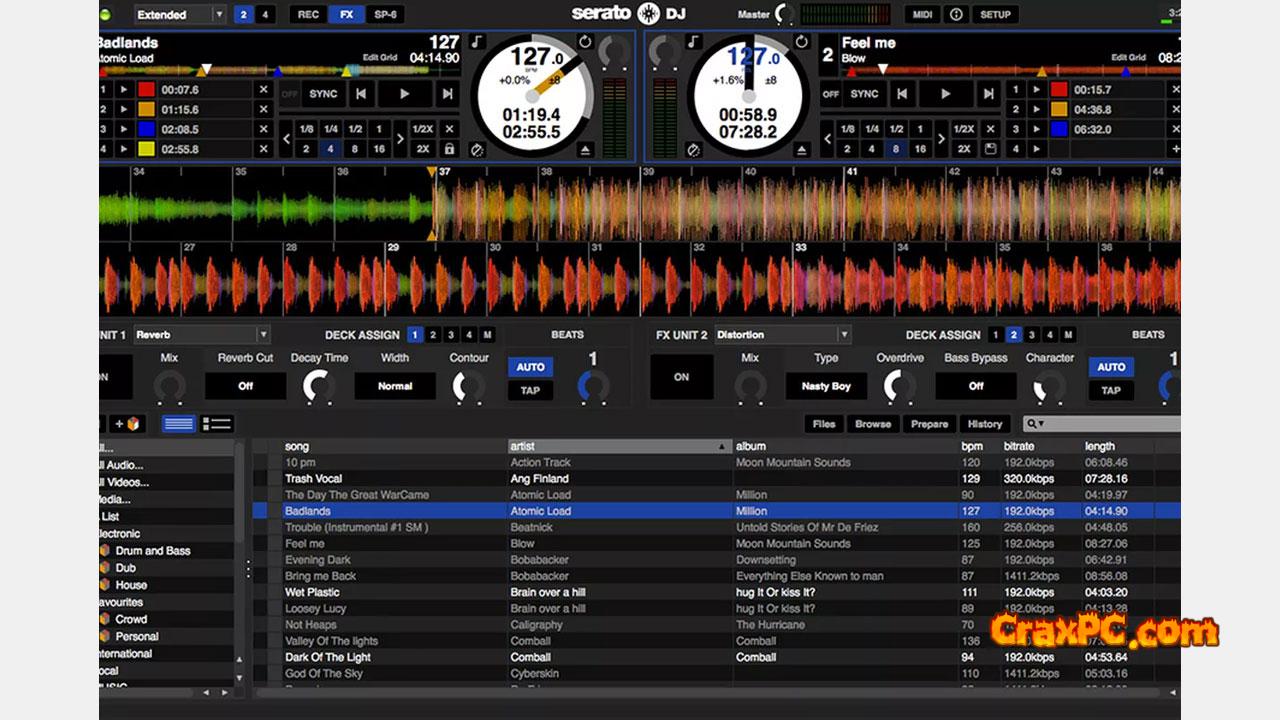Enable AUTO beats in FX Unit 1

click(530, 367)
